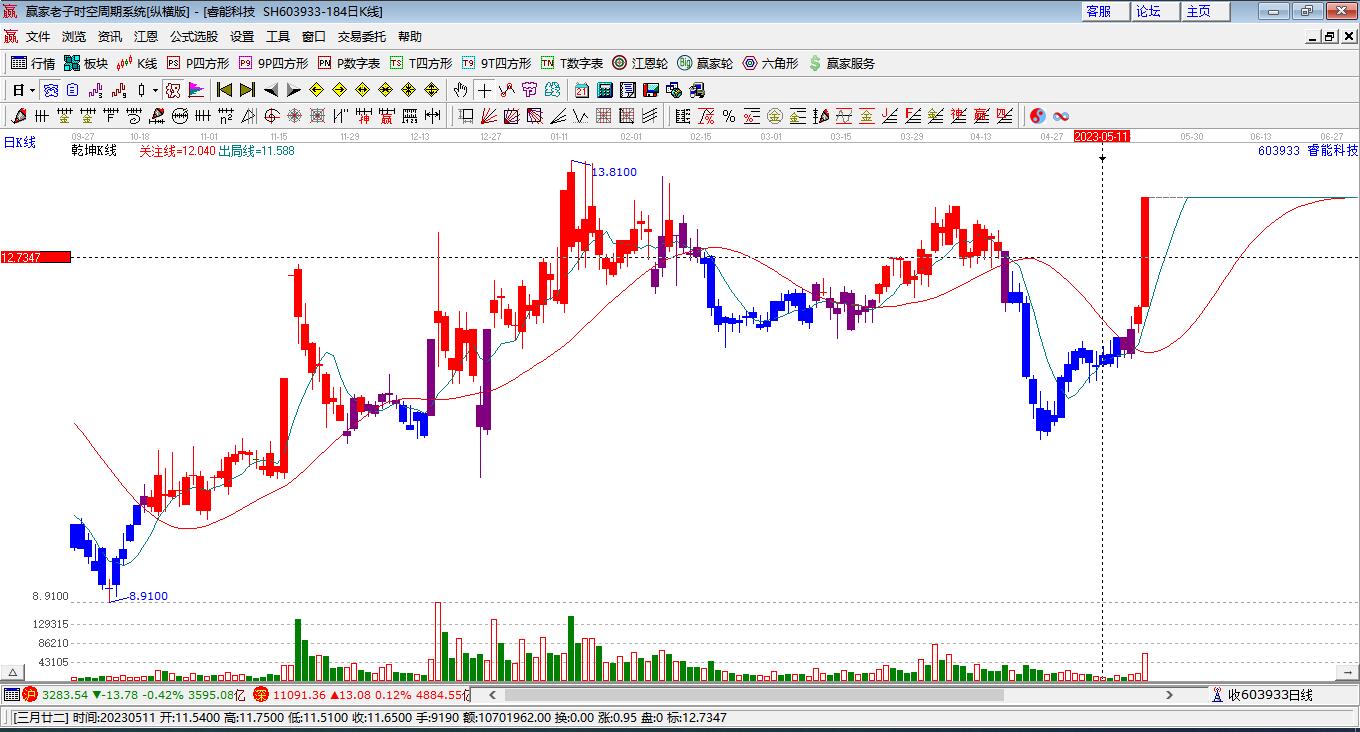Click the yellow diamond right-arrow icon
1360x732 pixels.
340,90
